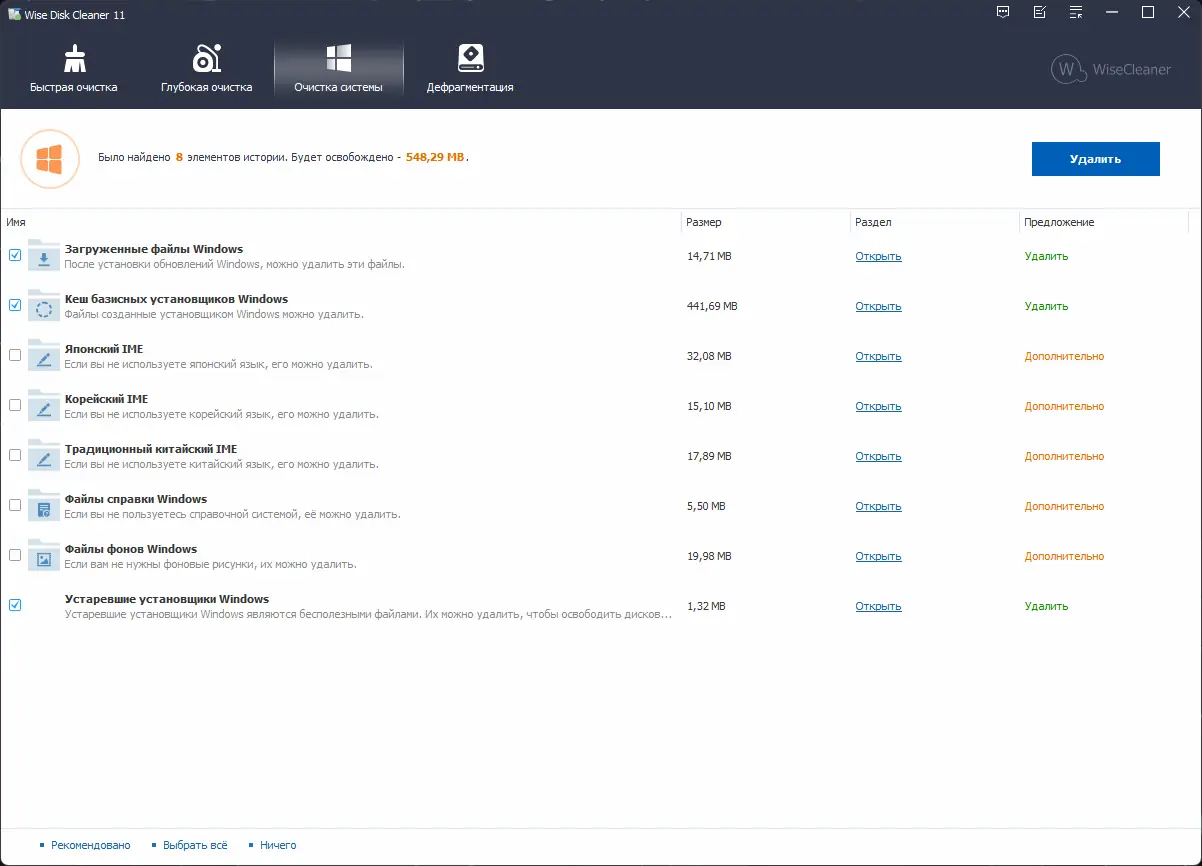1202x866 pixels.
Task: Open Открыть link for Загруженные файлы Windows
Action: pos(878,256)
